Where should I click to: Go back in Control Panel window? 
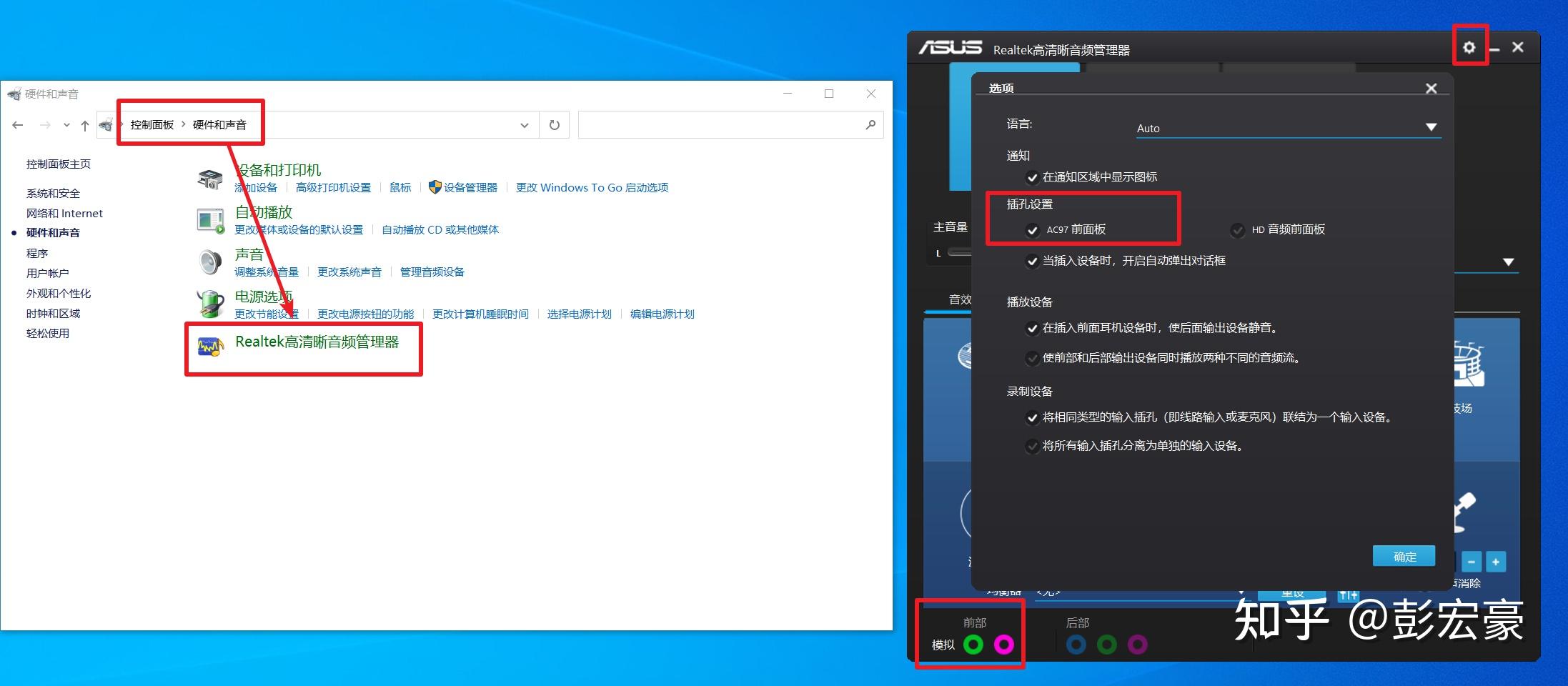point(18,125)
